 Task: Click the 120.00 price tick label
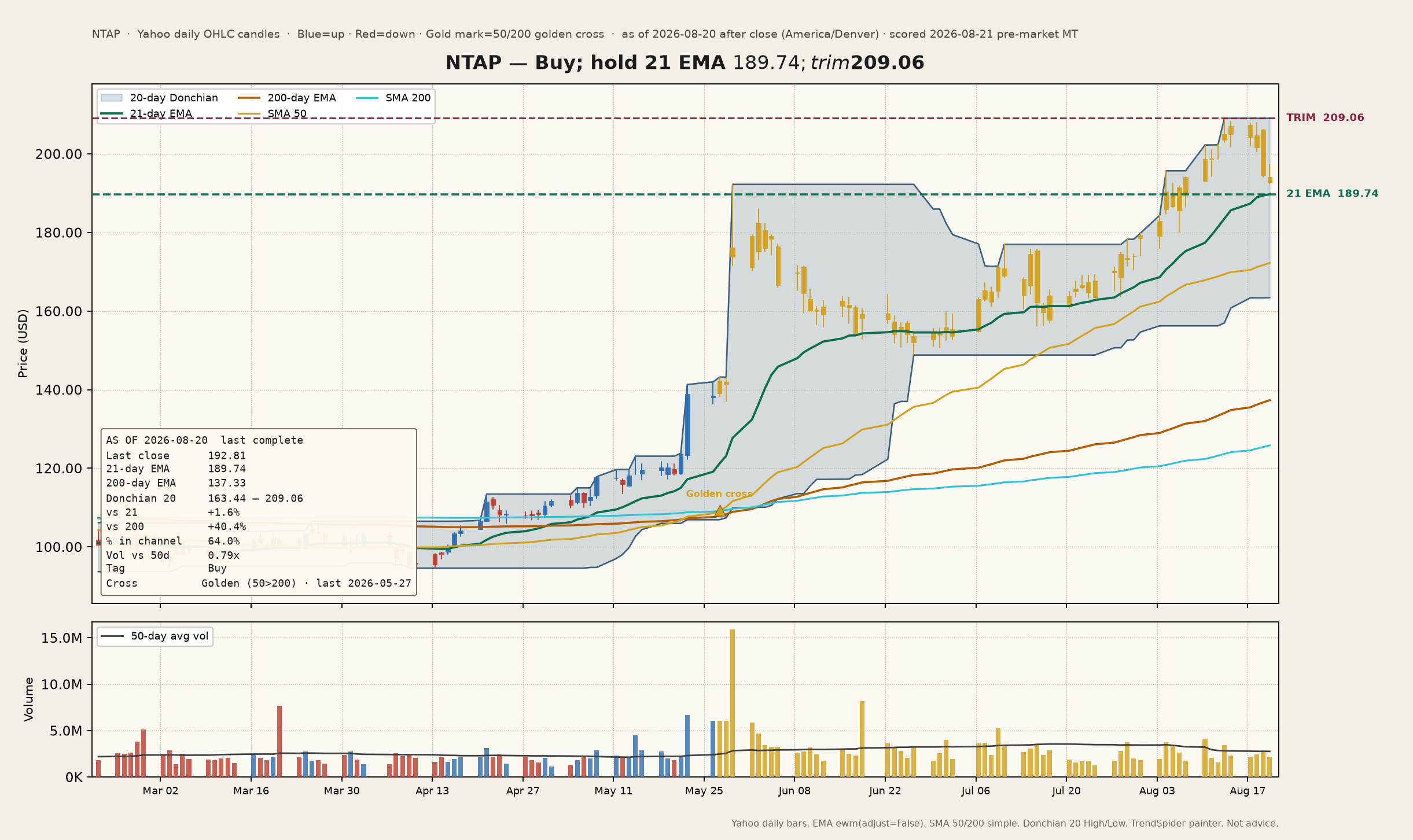(58, 469)
